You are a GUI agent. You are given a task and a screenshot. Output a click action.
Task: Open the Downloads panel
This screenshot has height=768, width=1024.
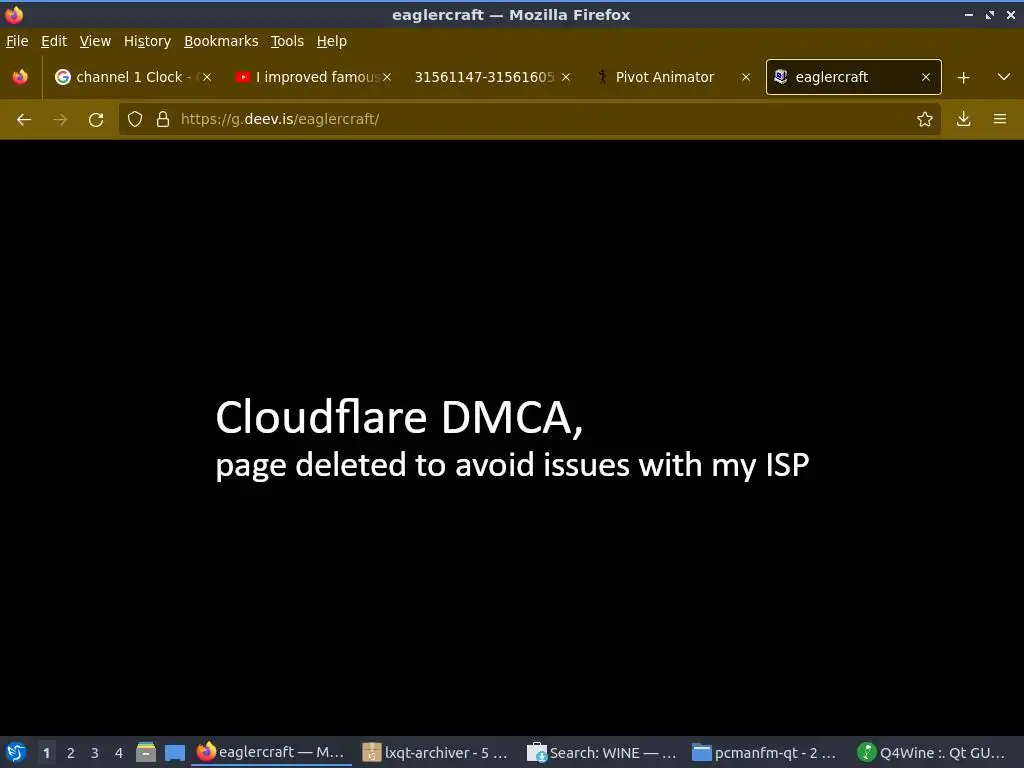click(x=963, y=120)
